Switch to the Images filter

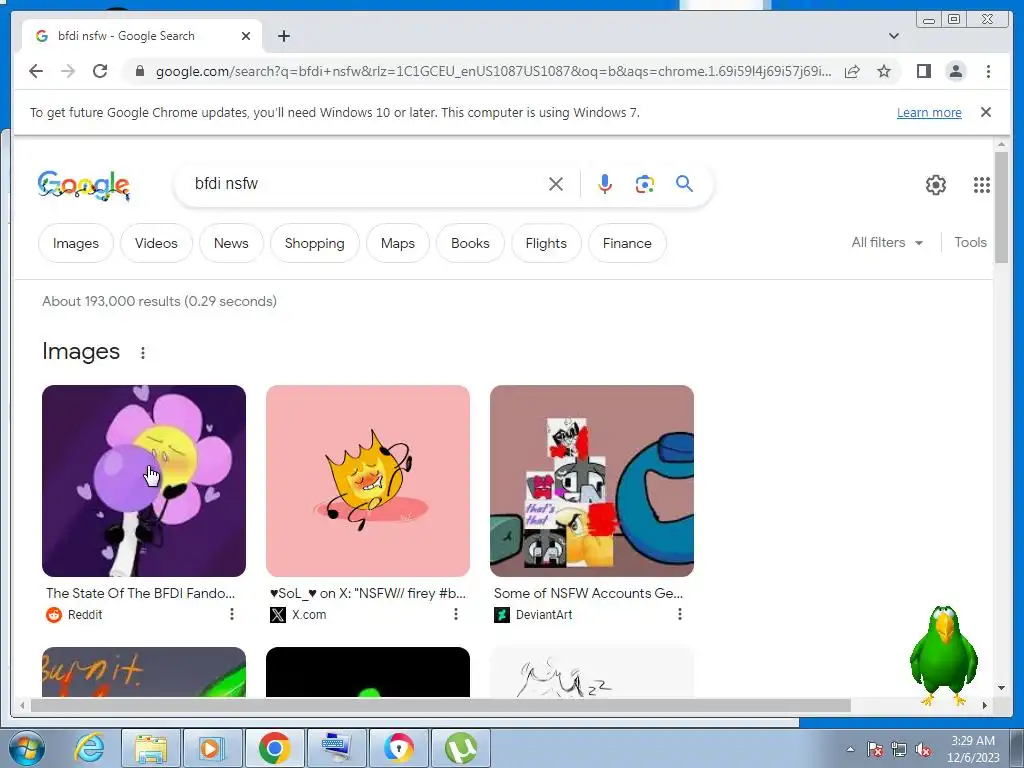[x=76, y=243]
